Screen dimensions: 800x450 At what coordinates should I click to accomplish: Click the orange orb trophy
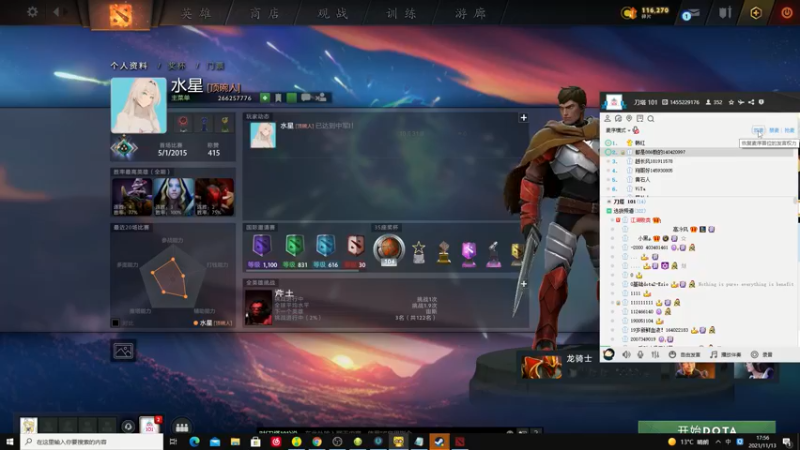click(x=389, y=249)
